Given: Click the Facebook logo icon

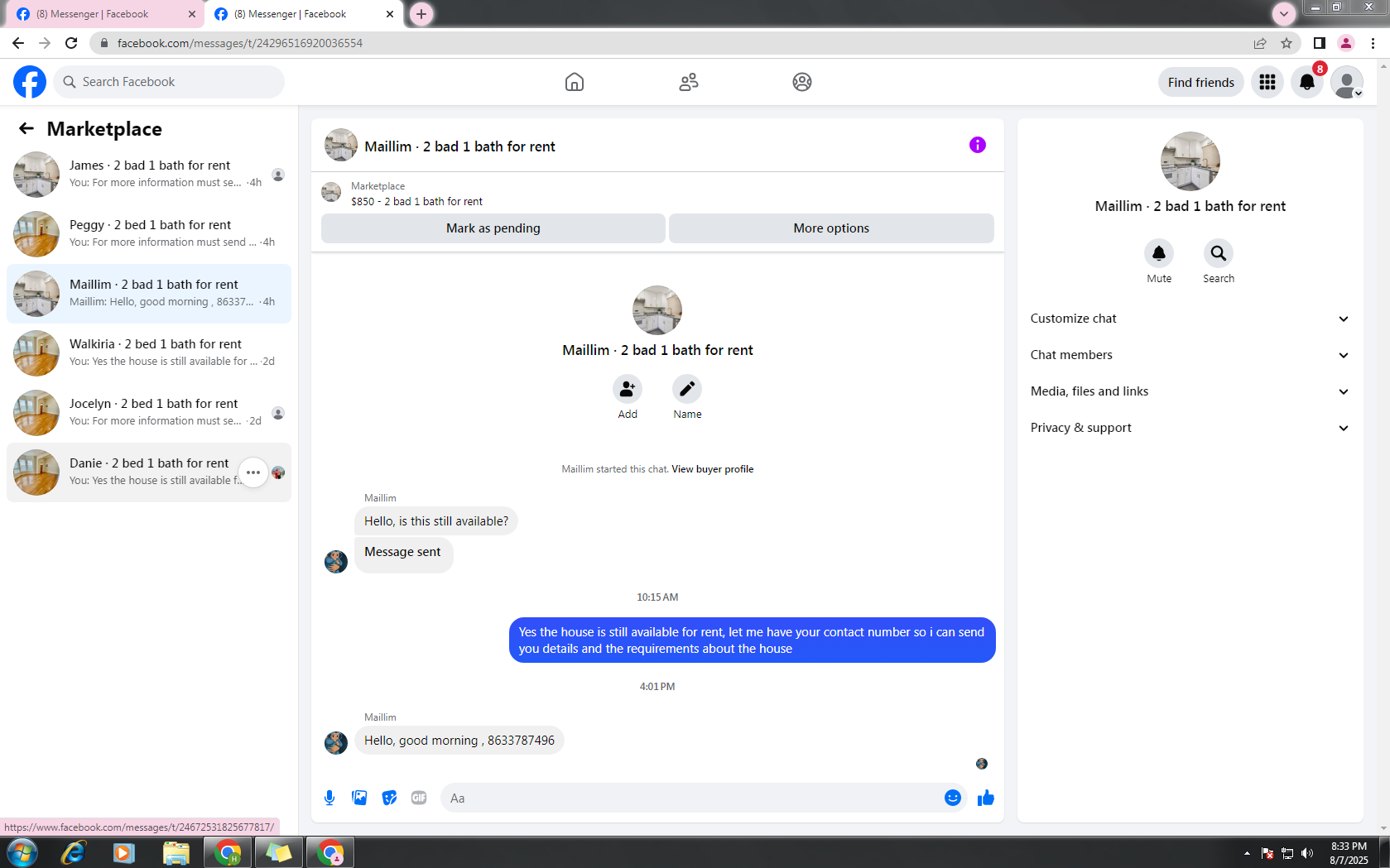Looking at the screenshot, I should click(30, 82).
